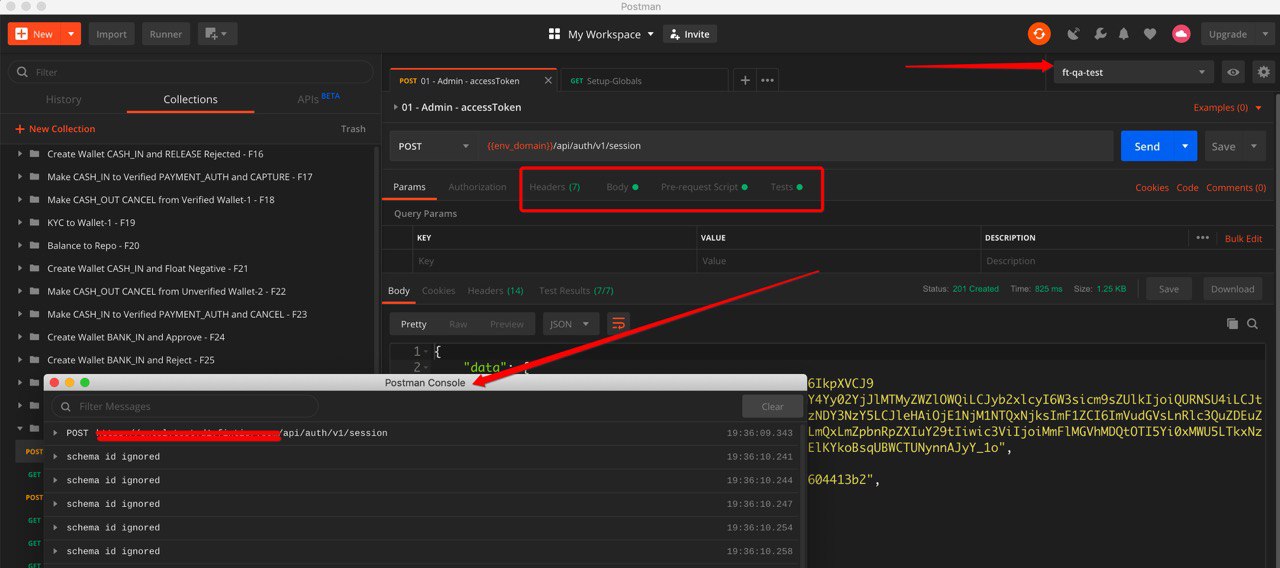Click the new window icon dropdown
The width and height of the screenshot is (1280, 568).
pyautogui.click(x=215, y=34)
